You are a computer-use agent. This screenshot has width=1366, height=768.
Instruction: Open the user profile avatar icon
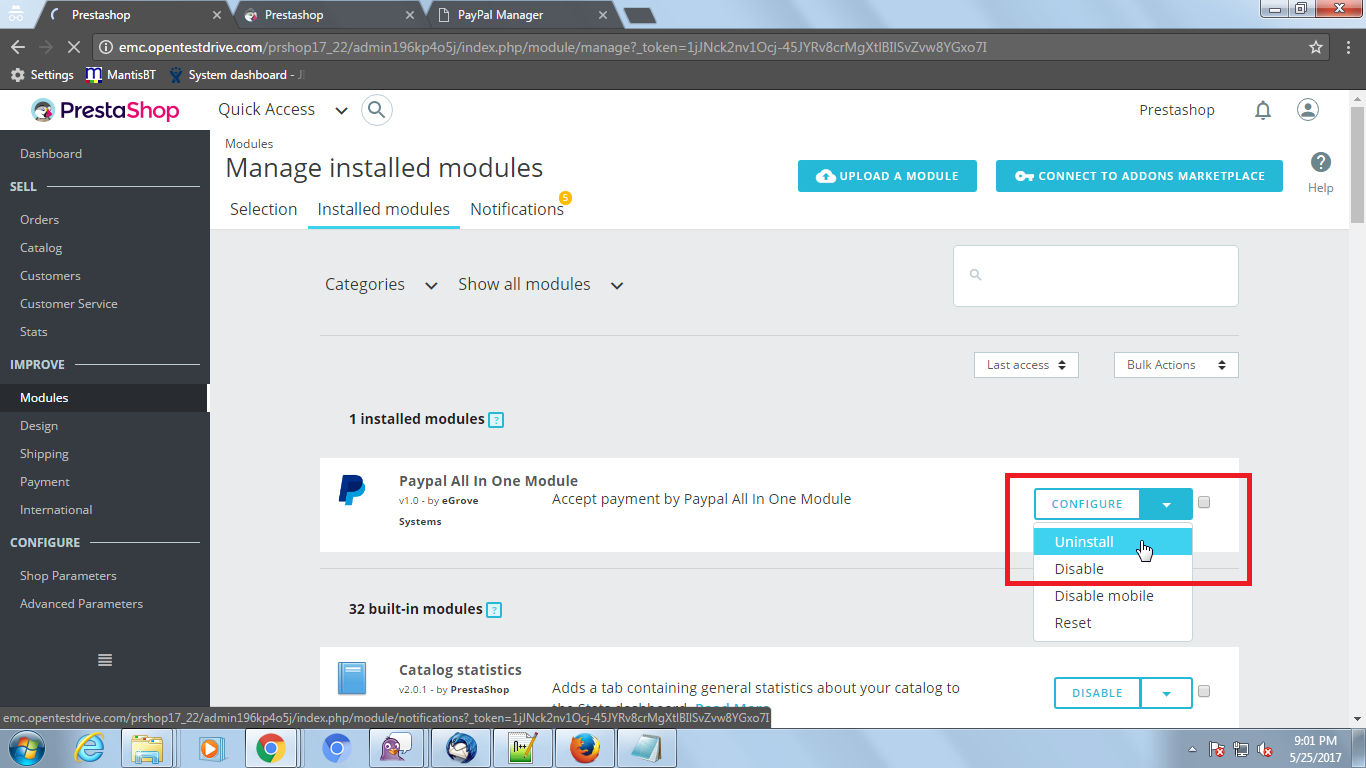[x=1308, y=110]
